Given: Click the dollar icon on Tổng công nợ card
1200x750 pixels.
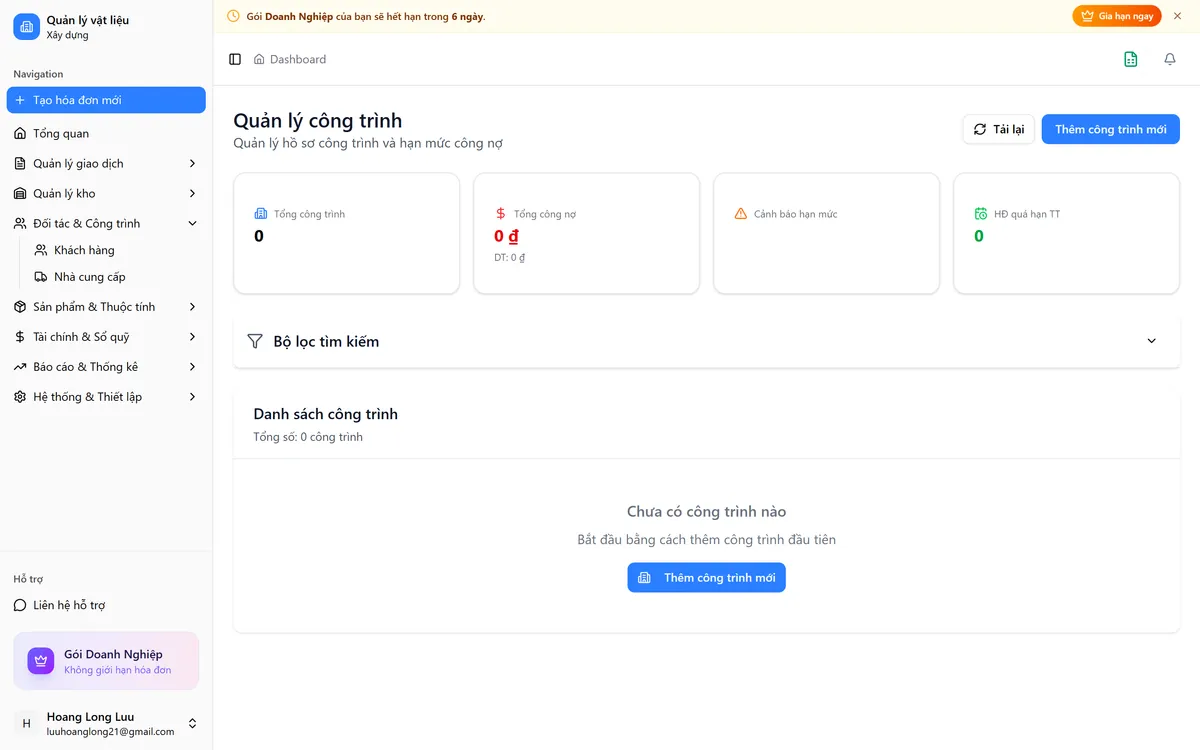Looking at the screenshot, I should point(501,214).
